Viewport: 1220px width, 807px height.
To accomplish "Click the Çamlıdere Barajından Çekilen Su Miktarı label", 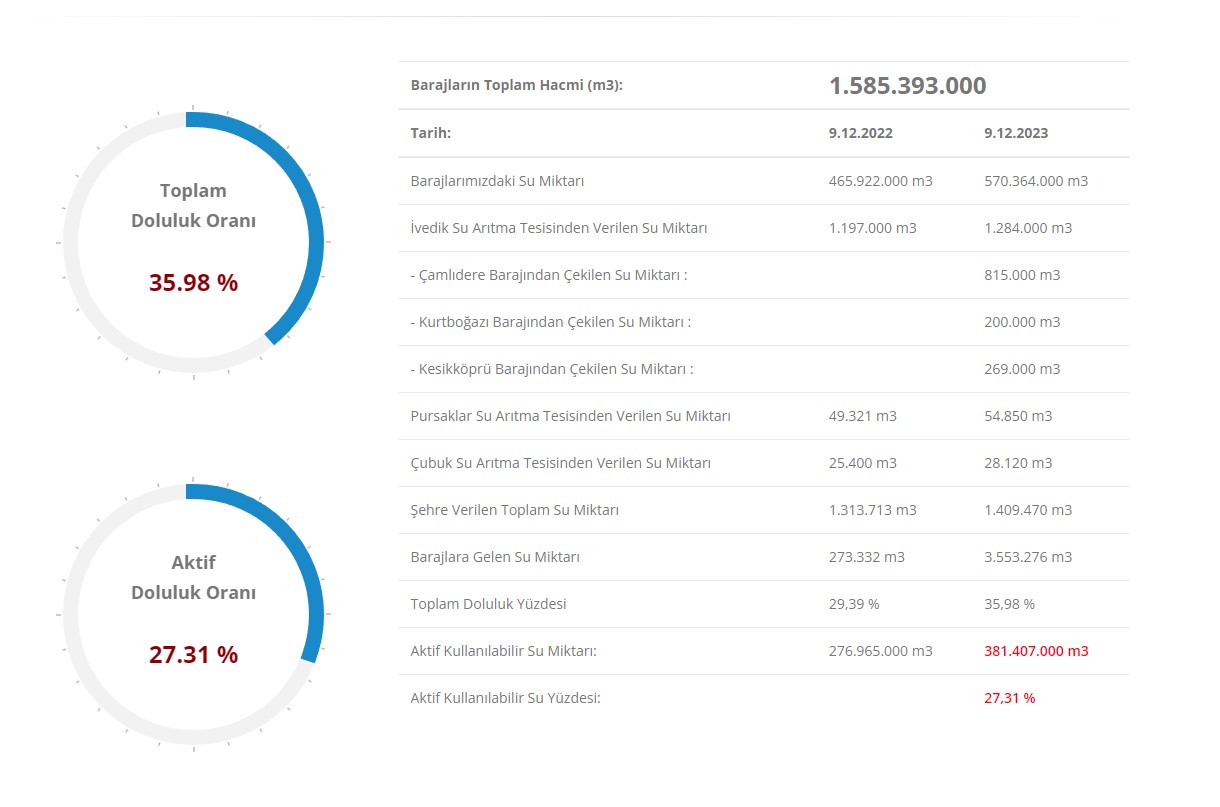I will tap(549, 275).
